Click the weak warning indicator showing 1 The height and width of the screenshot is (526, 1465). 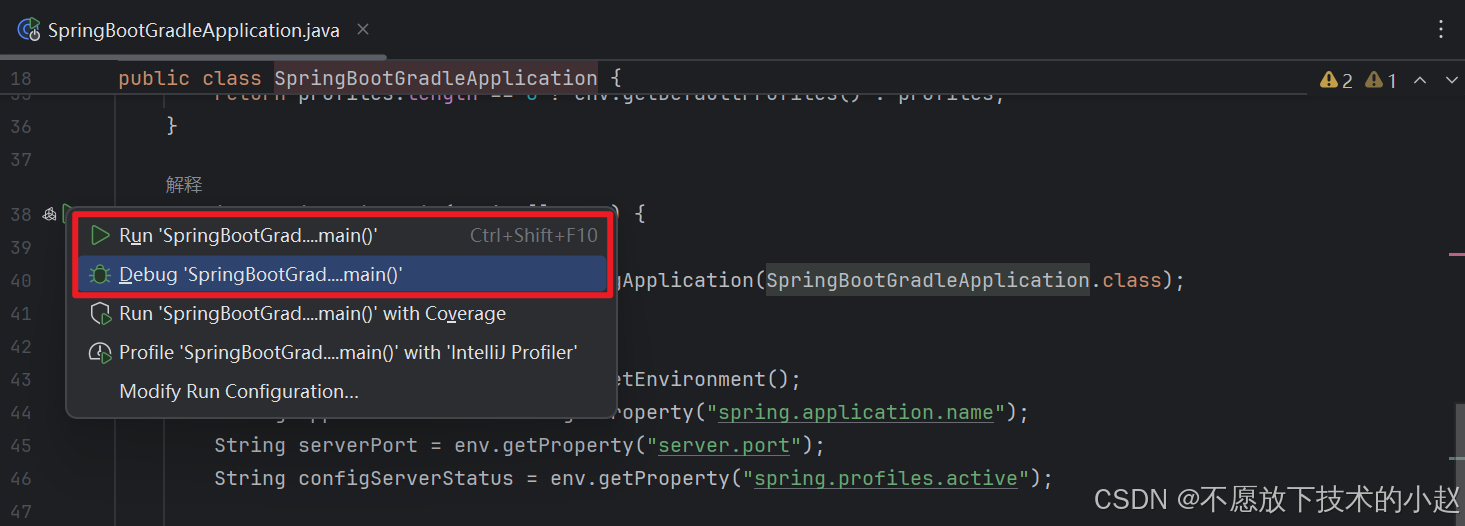(x=1381, y=80)
